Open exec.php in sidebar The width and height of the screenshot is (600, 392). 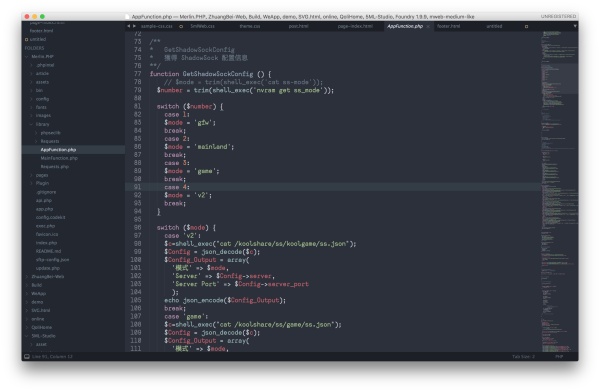[x=45, y=226]
